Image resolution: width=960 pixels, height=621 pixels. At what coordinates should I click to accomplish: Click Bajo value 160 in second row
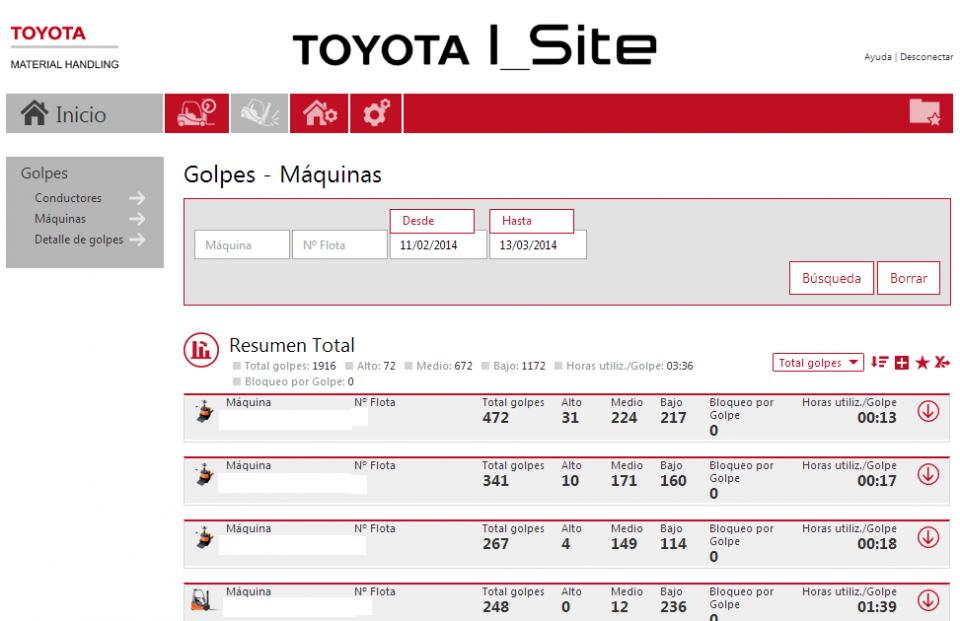pos(673,481)
